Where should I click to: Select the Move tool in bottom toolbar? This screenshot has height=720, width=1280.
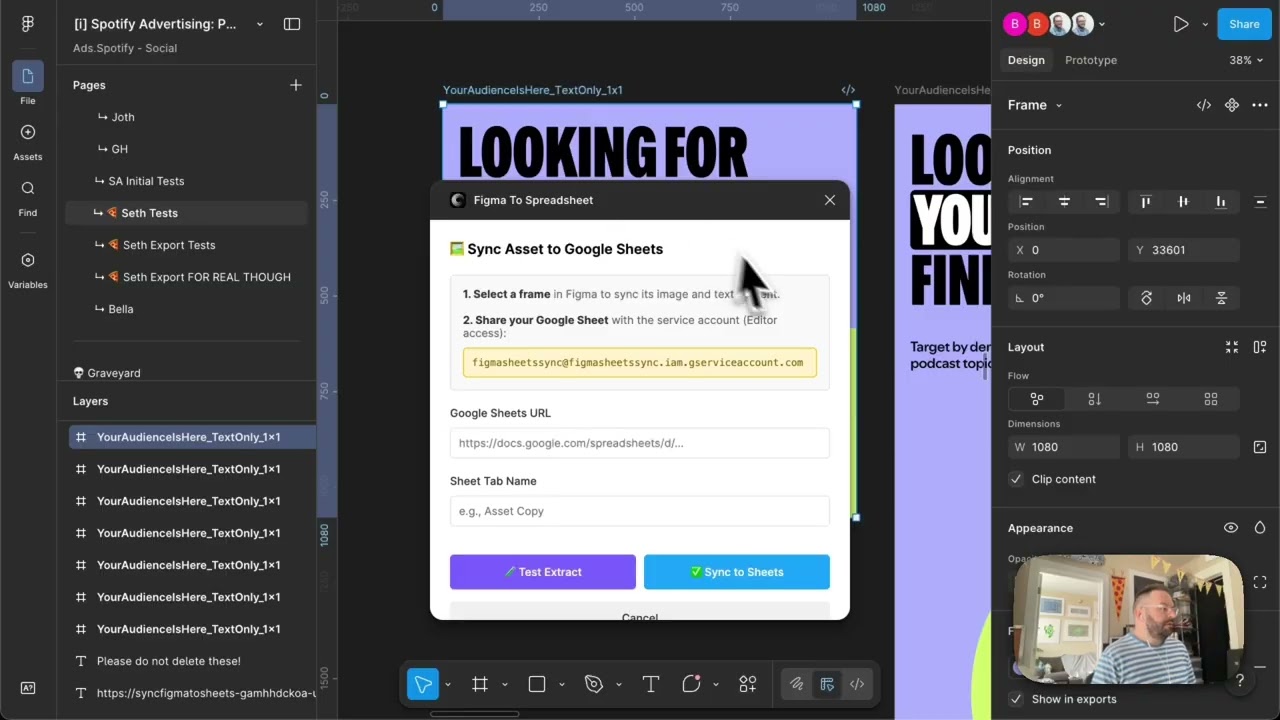423,684
